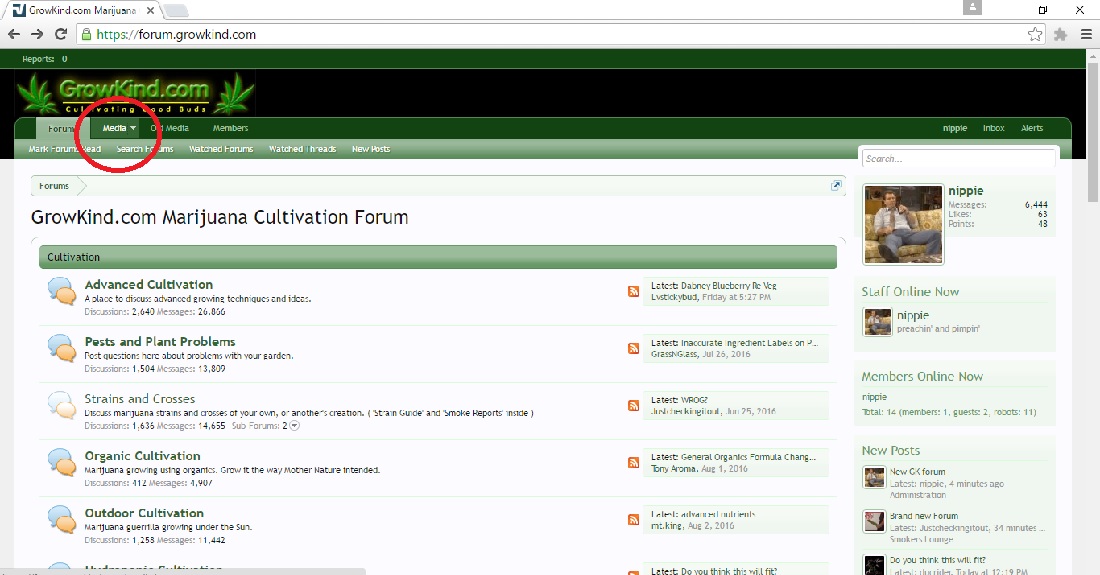Open nippie's large profile avatar

coord(903,224)
